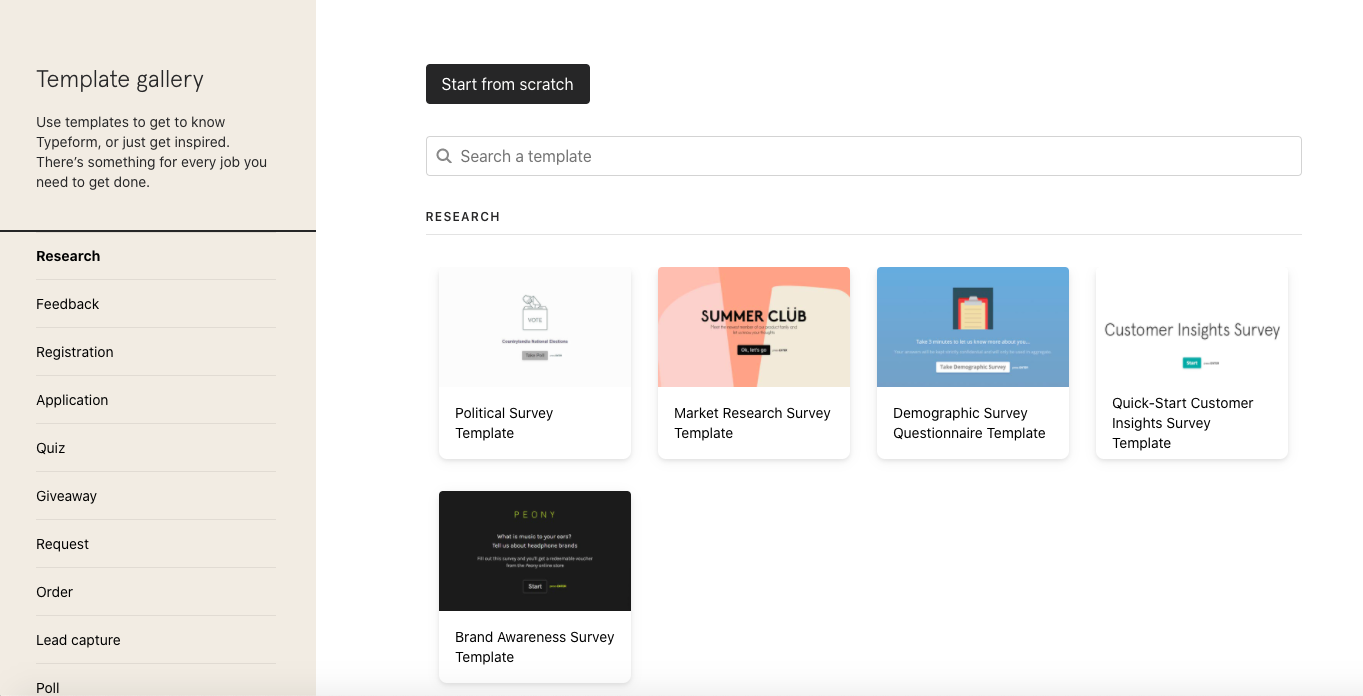The height and width of the screenshot is (696, 1363).
Task: Show Order templates
Action: [55, 592]
